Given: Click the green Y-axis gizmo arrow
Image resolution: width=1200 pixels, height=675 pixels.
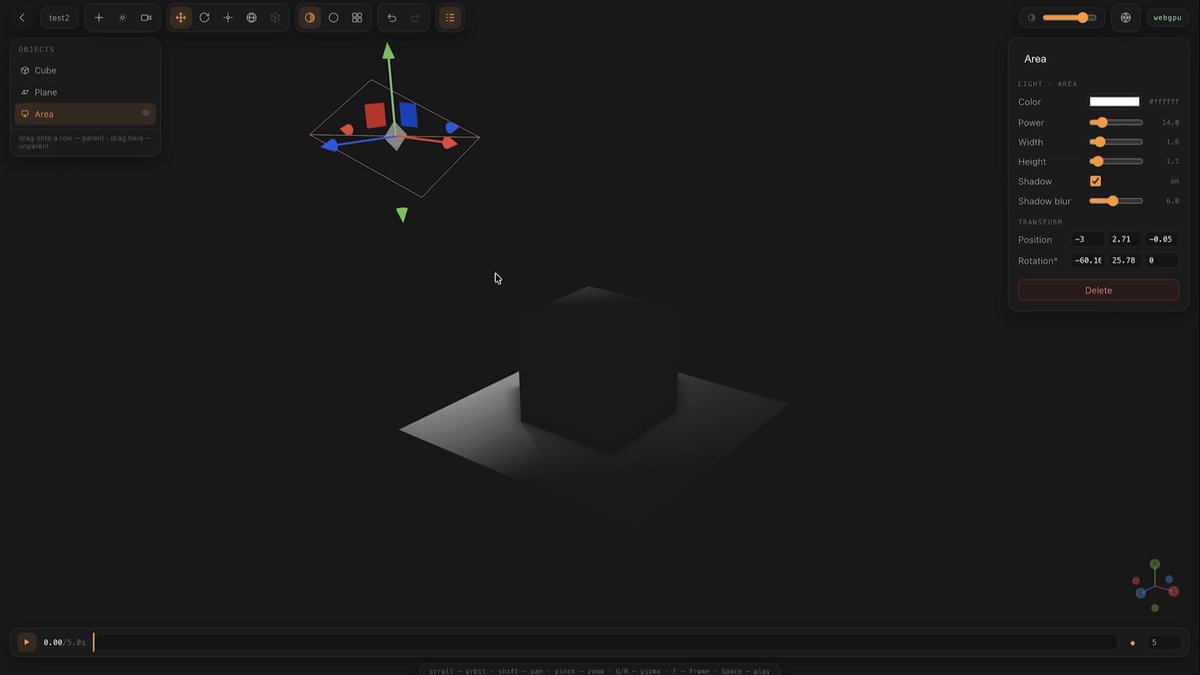Looking at the screenshot, I should coord(388,53).
